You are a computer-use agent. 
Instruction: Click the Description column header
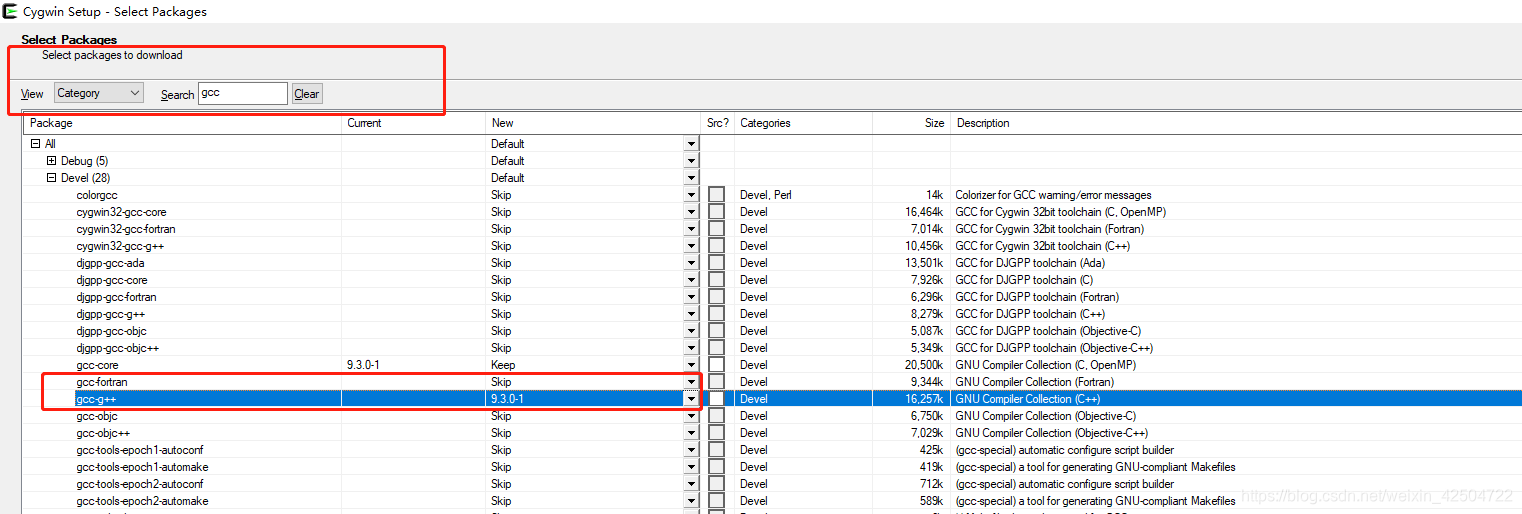pyautogui.click(x=1236, y=123)
